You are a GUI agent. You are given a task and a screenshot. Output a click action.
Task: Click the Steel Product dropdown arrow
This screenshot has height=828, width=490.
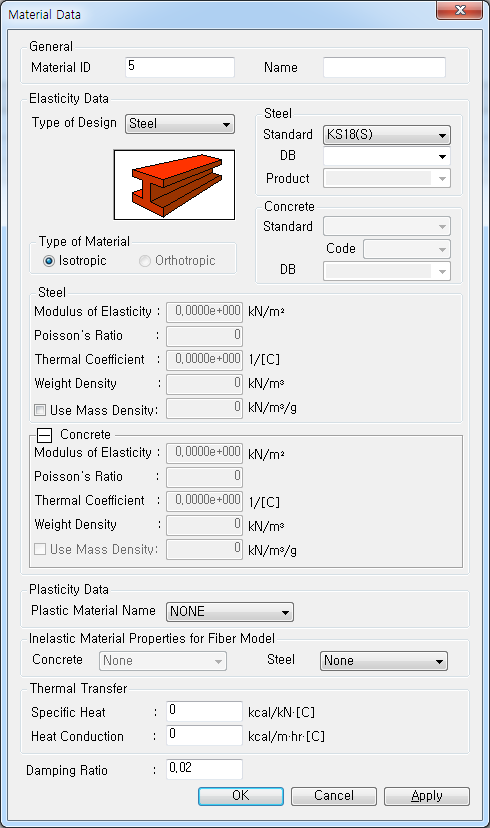(x=442, y=179)
